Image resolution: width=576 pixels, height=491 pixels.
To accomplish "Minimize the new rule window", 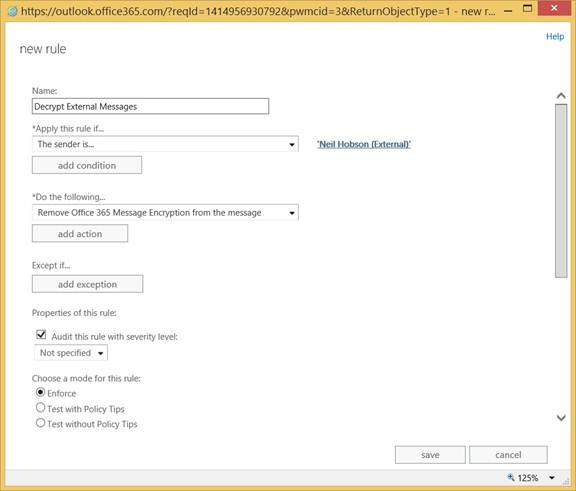I will pyautogui.click(x=508, y=11).
